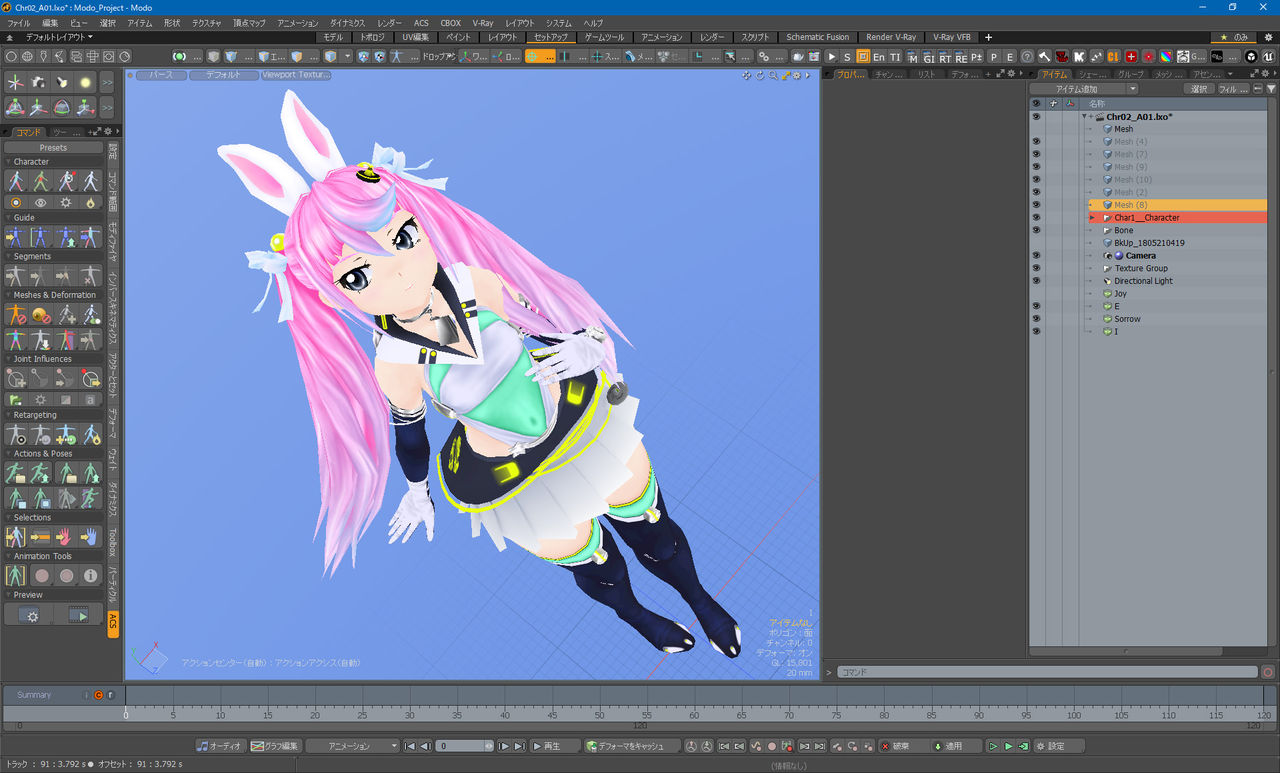Toggle visibility of Directional Light
Screen dimensions: 1280x773
coord(1036,281)
